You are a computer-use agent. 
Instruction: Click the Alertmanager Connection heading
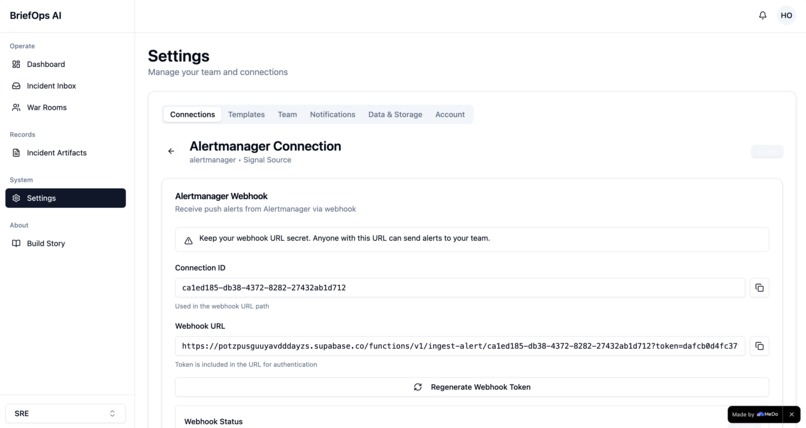coord(265,146)
